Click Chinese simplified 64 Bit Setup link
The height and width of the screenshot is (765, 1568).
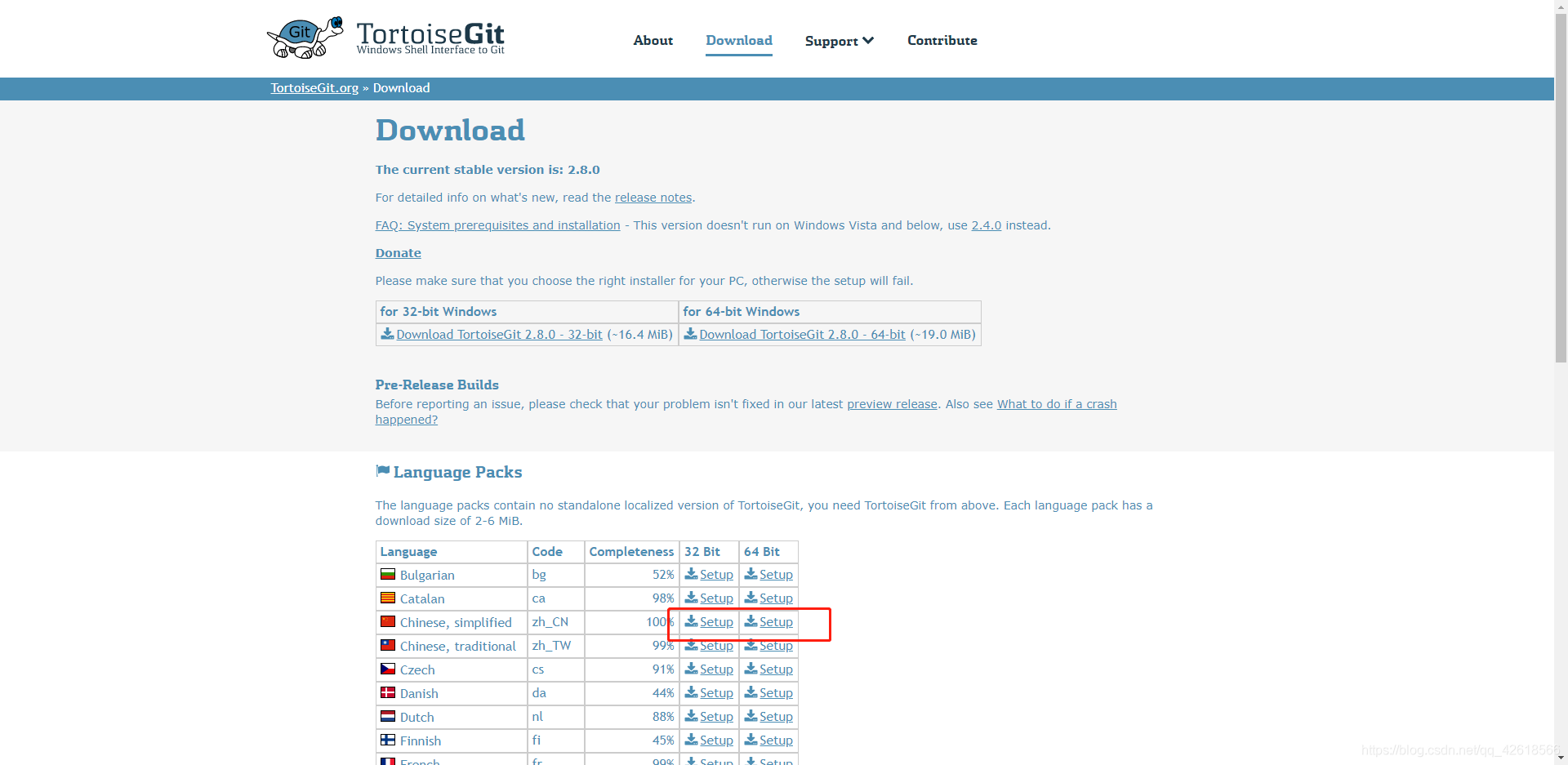[x=776, y=622]
